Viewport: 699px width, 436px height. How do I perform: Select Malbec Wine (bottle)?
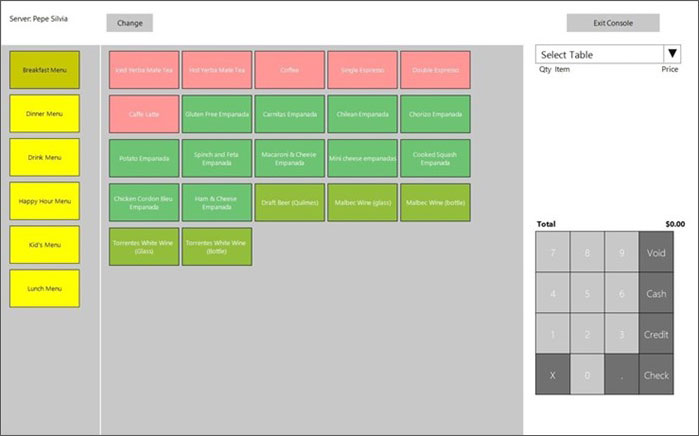(x=435, y=202)
